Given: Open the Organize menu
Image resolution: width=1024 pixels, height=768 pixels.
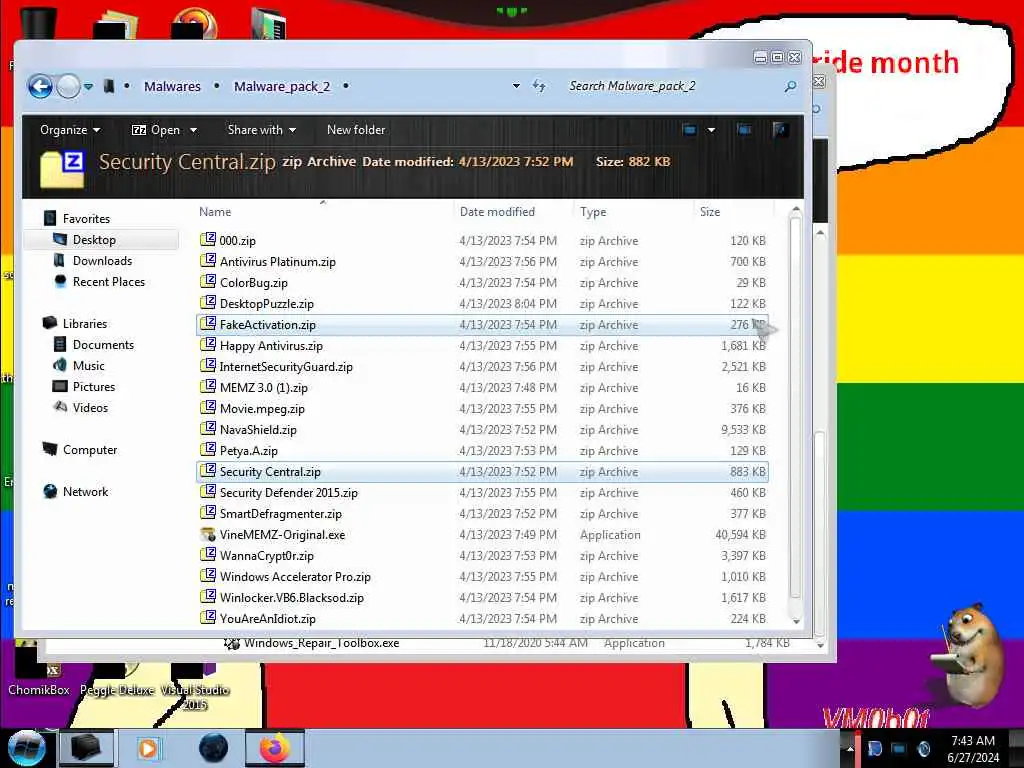Looking at the screenshot, I should click(70, 130).
